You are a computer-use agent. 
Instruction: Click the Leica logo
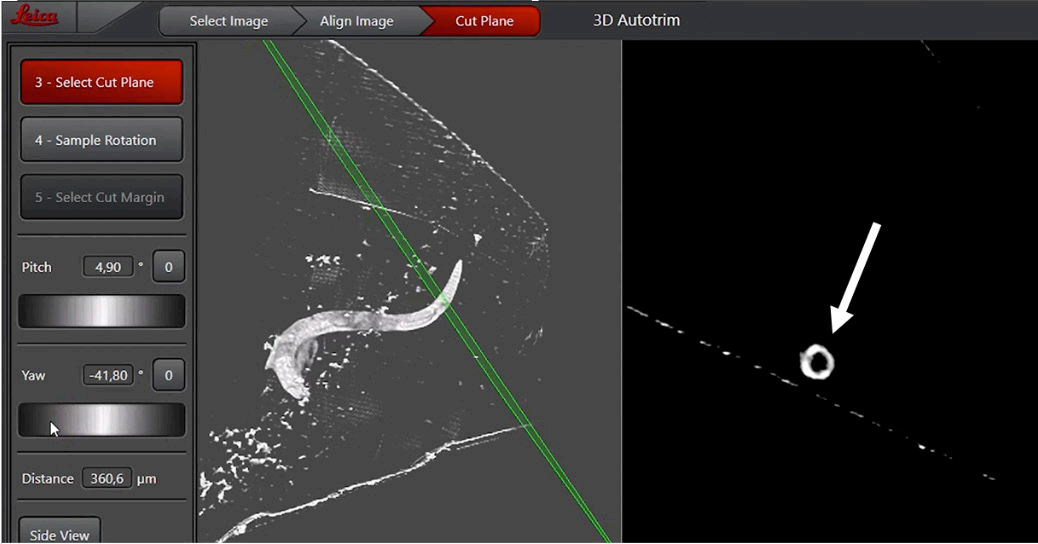coord(34,15)
